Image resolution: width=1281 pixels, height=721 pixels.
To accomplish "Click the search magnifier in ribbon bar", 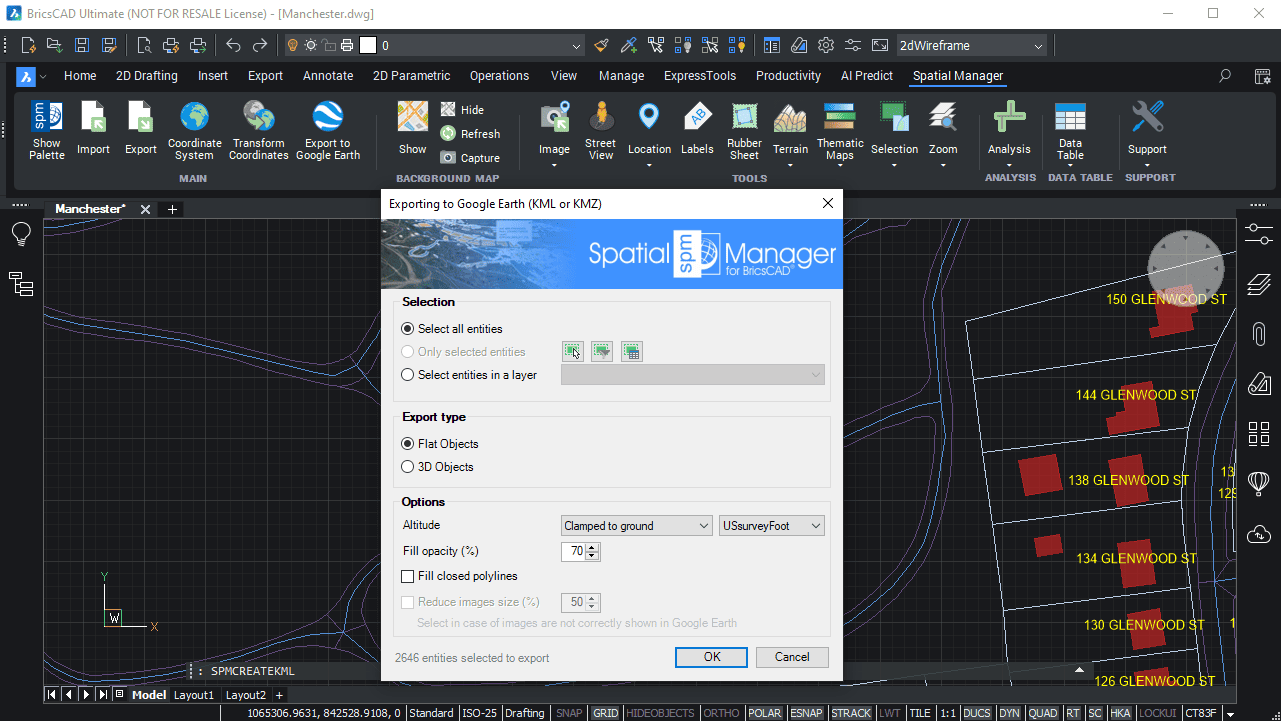I will pyautogui.click(x=1225, y=76).
